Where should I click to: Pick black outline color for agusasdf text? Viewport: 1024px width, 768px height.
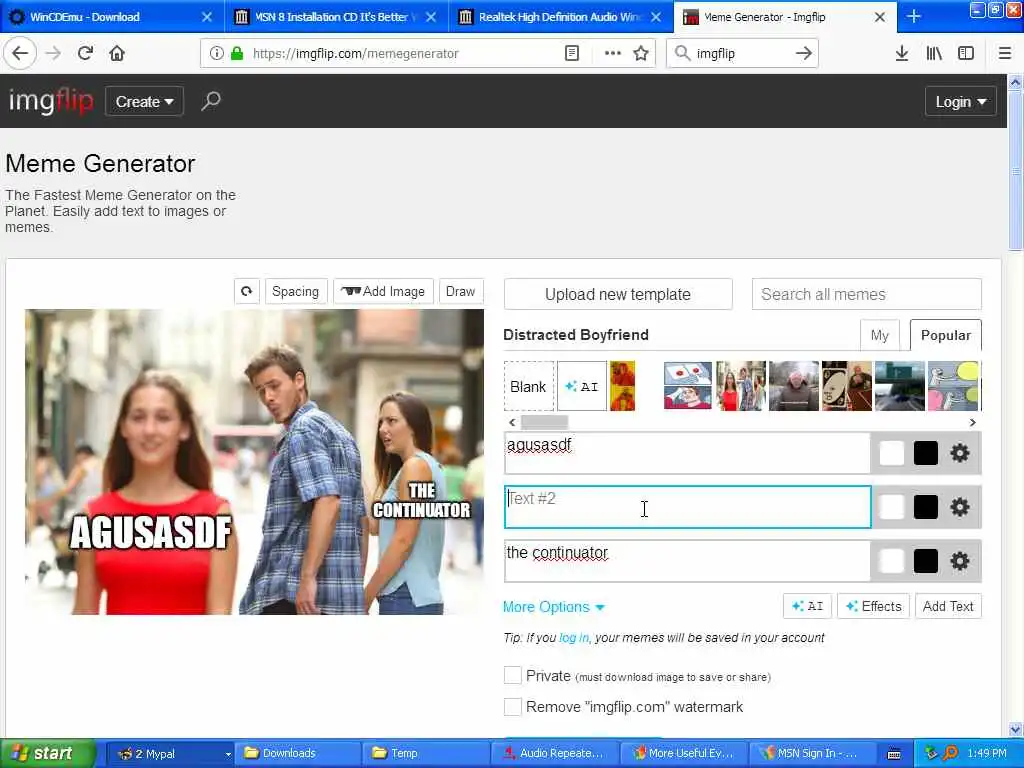[x=925, y=453]
